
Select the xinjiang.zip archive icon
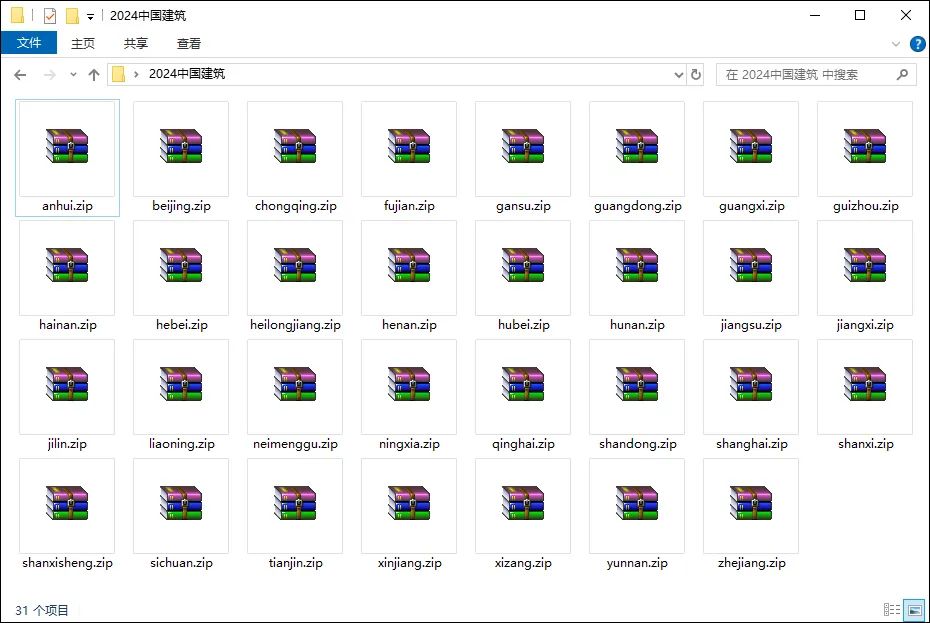(x=409, y=503)
